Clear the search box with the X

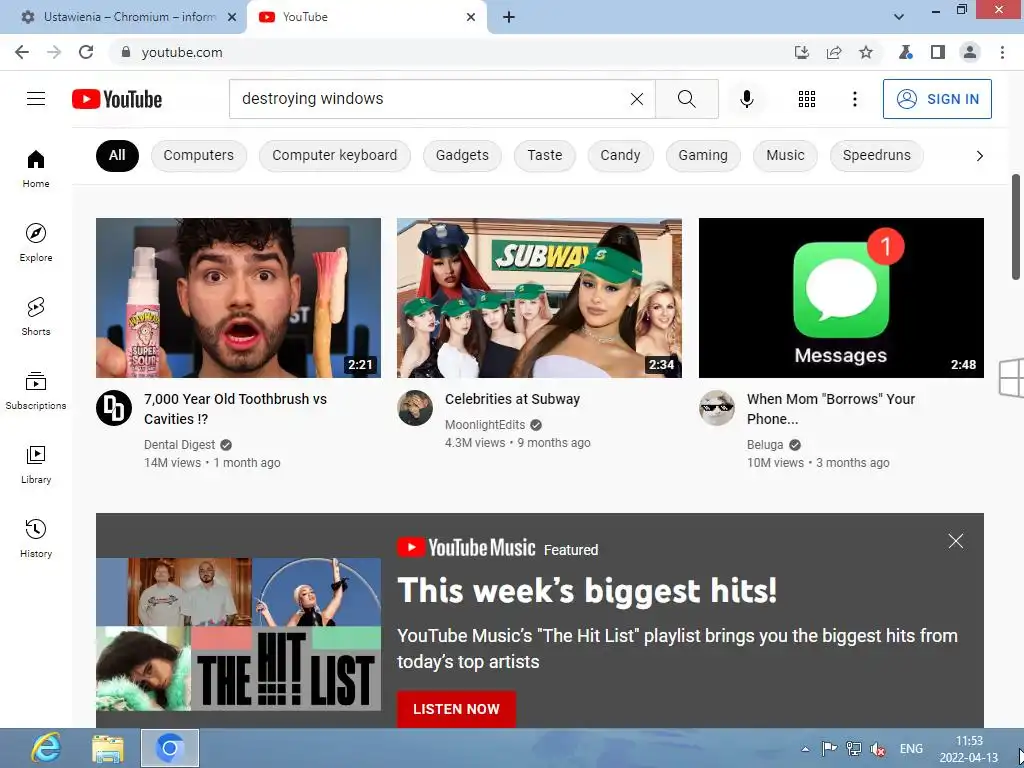pyautogui.click(x=637, y=99)
